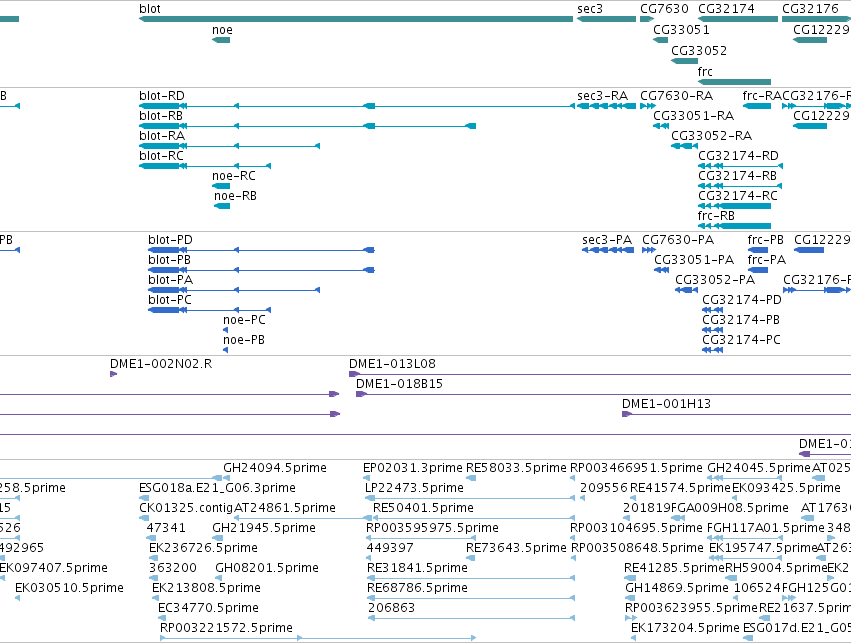The height and width of the screenshot is (643, 851).
Task: Click transcript blot-RD label
Action: point(162,96)
